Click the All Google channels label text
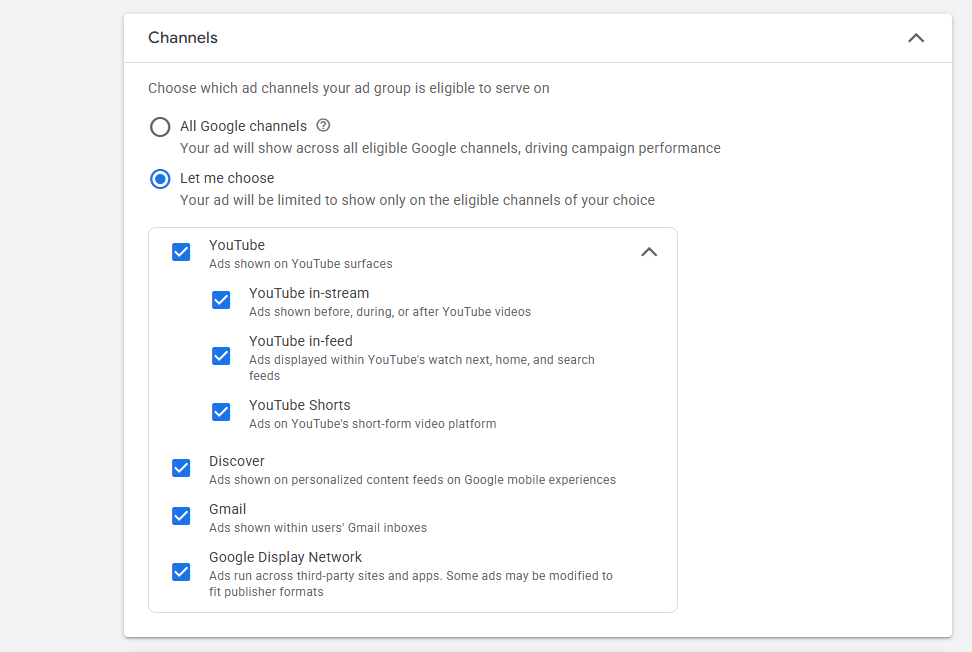 (243, 126)
